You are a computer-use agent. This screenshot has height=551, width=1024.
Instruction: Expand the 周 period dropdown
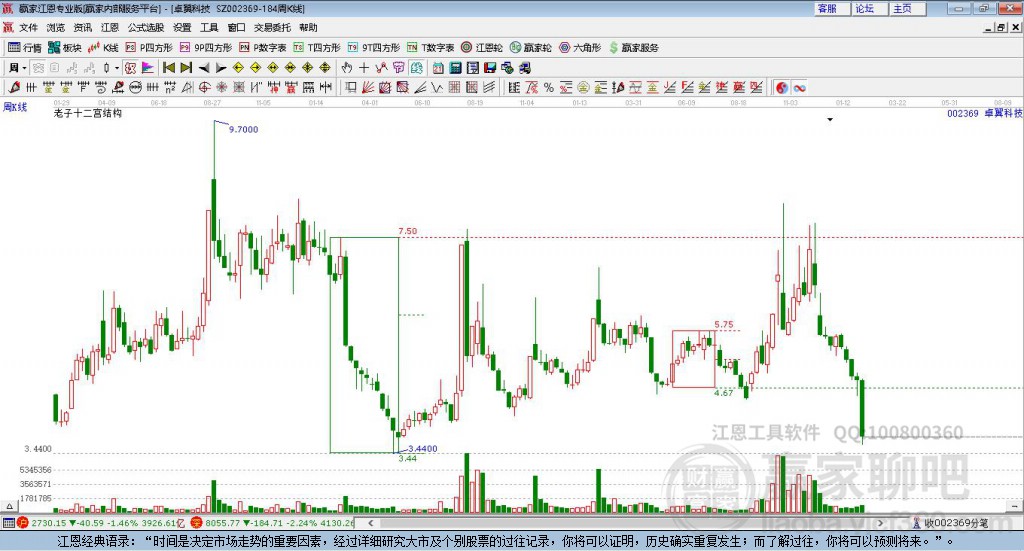click(x=24, y=68)
